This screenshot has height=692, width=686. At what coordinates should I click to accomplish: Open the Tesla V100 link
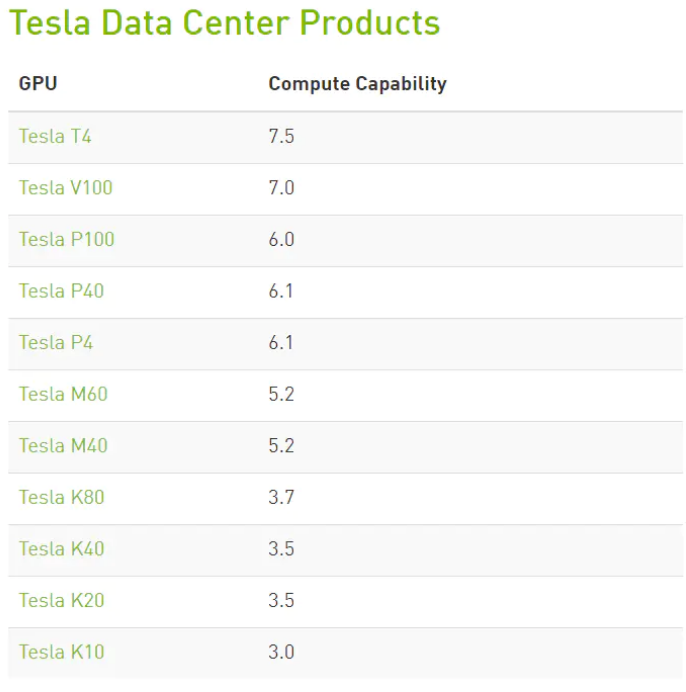tap(66, 188)
